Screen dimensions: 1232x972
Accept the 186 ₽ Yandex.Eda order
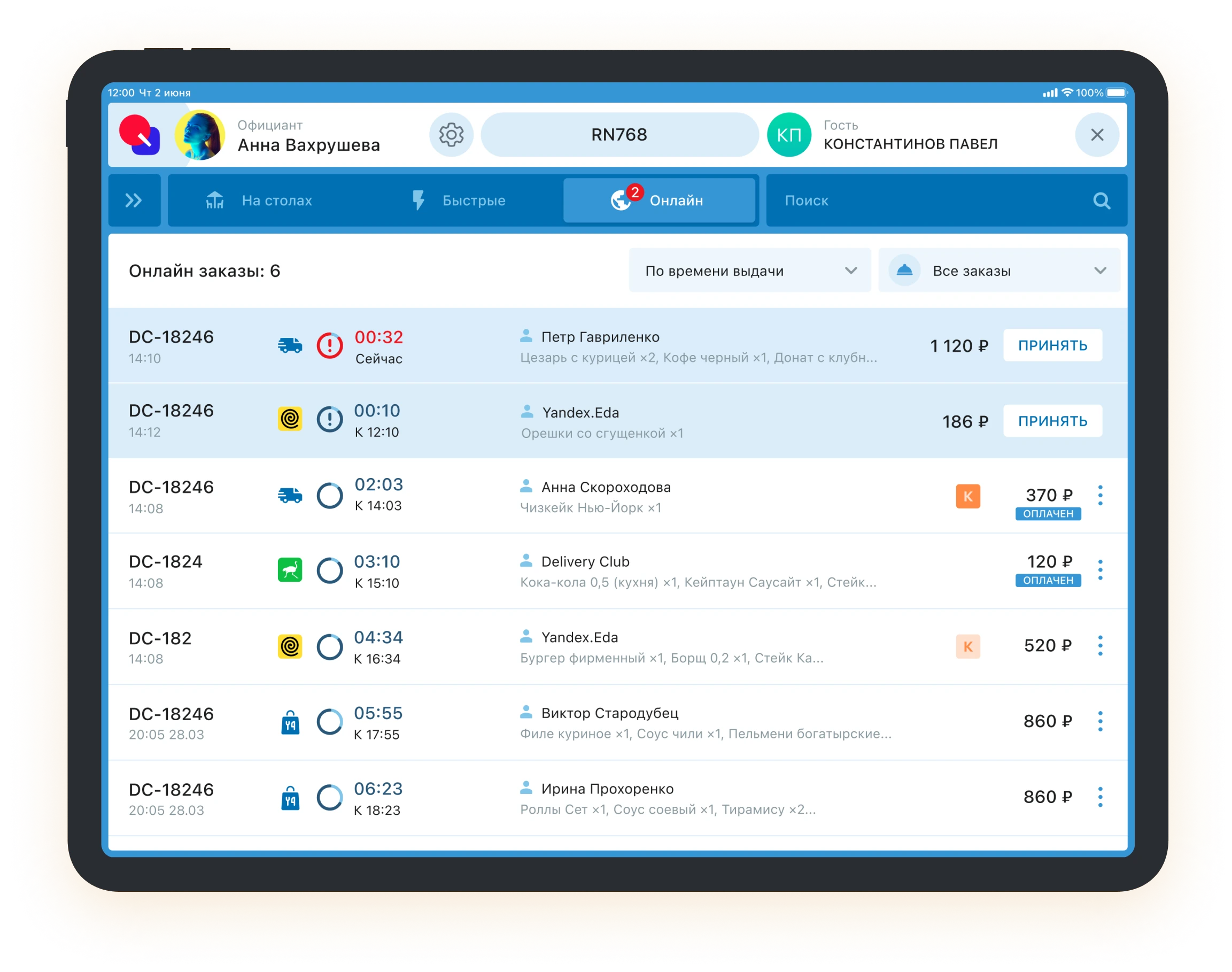pos(1052,421)
